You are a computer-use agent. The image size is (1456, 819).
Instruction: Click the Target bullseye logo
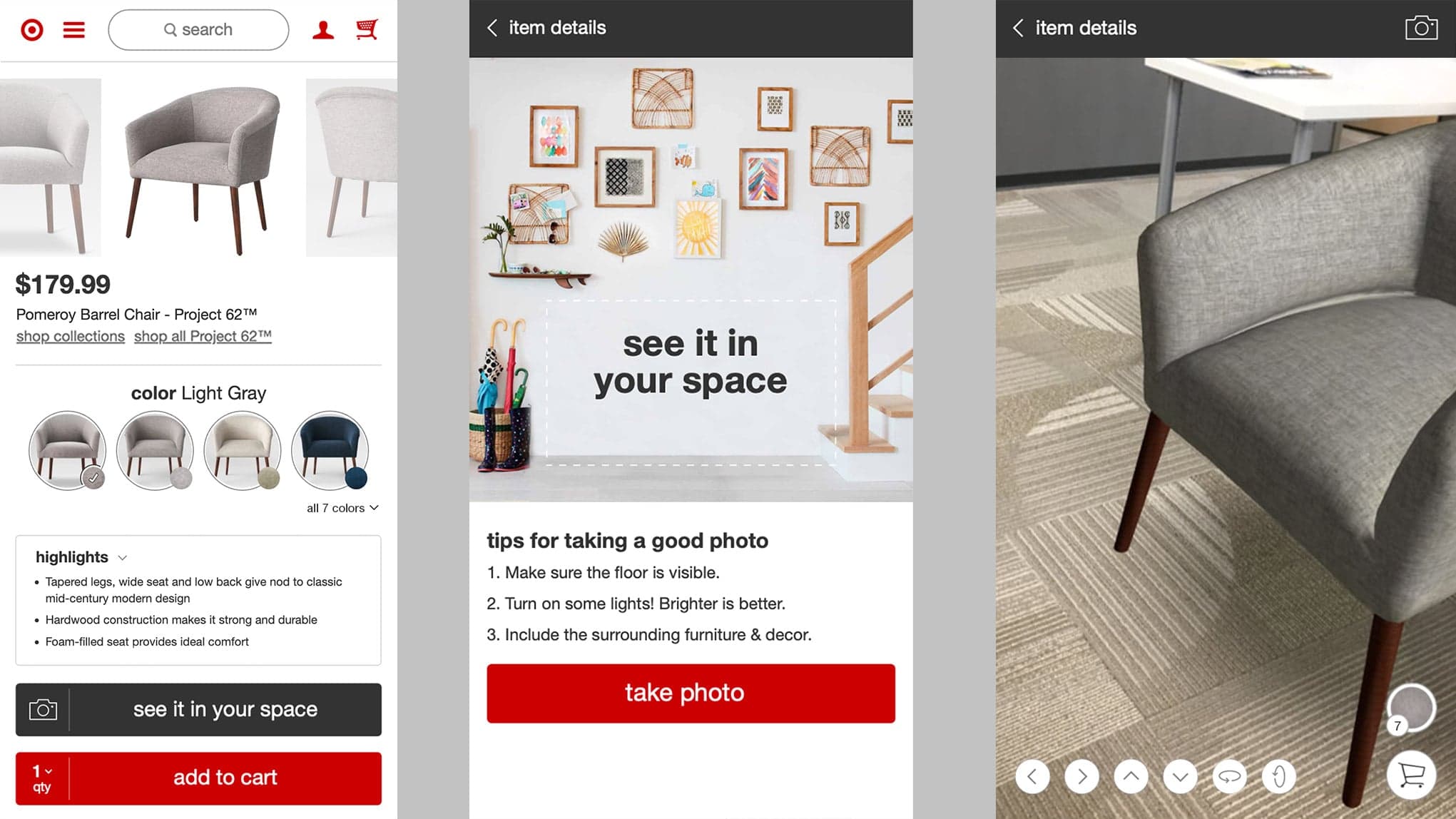pyautogui.click(x=31, y=30)
